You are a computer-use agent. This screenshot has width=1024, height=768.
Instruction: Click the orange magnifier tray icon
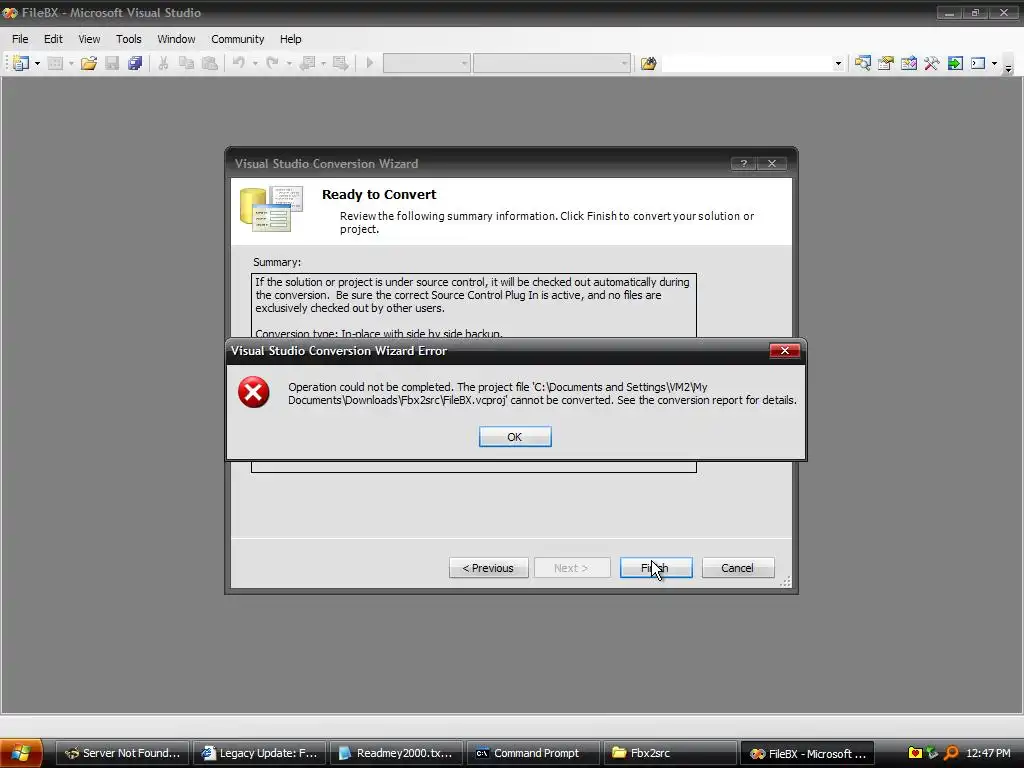pos(952,753)
